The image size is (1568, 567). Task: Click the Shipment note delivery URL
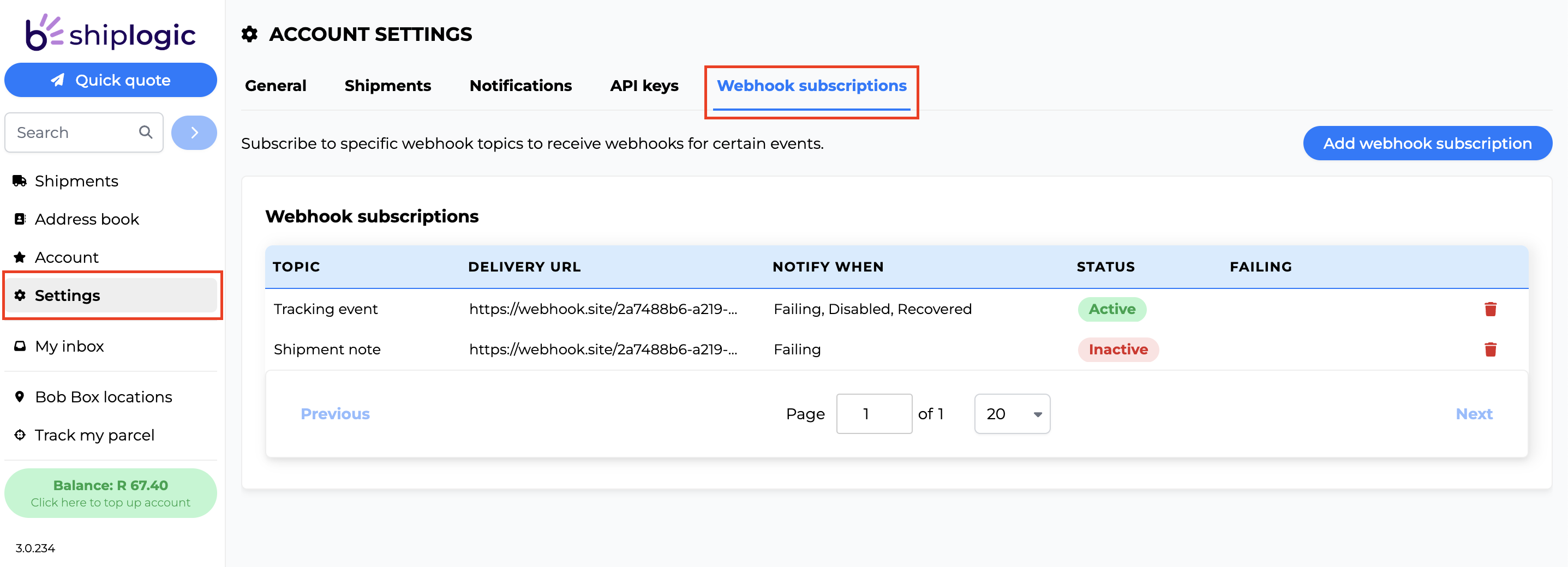click(603, 349)
